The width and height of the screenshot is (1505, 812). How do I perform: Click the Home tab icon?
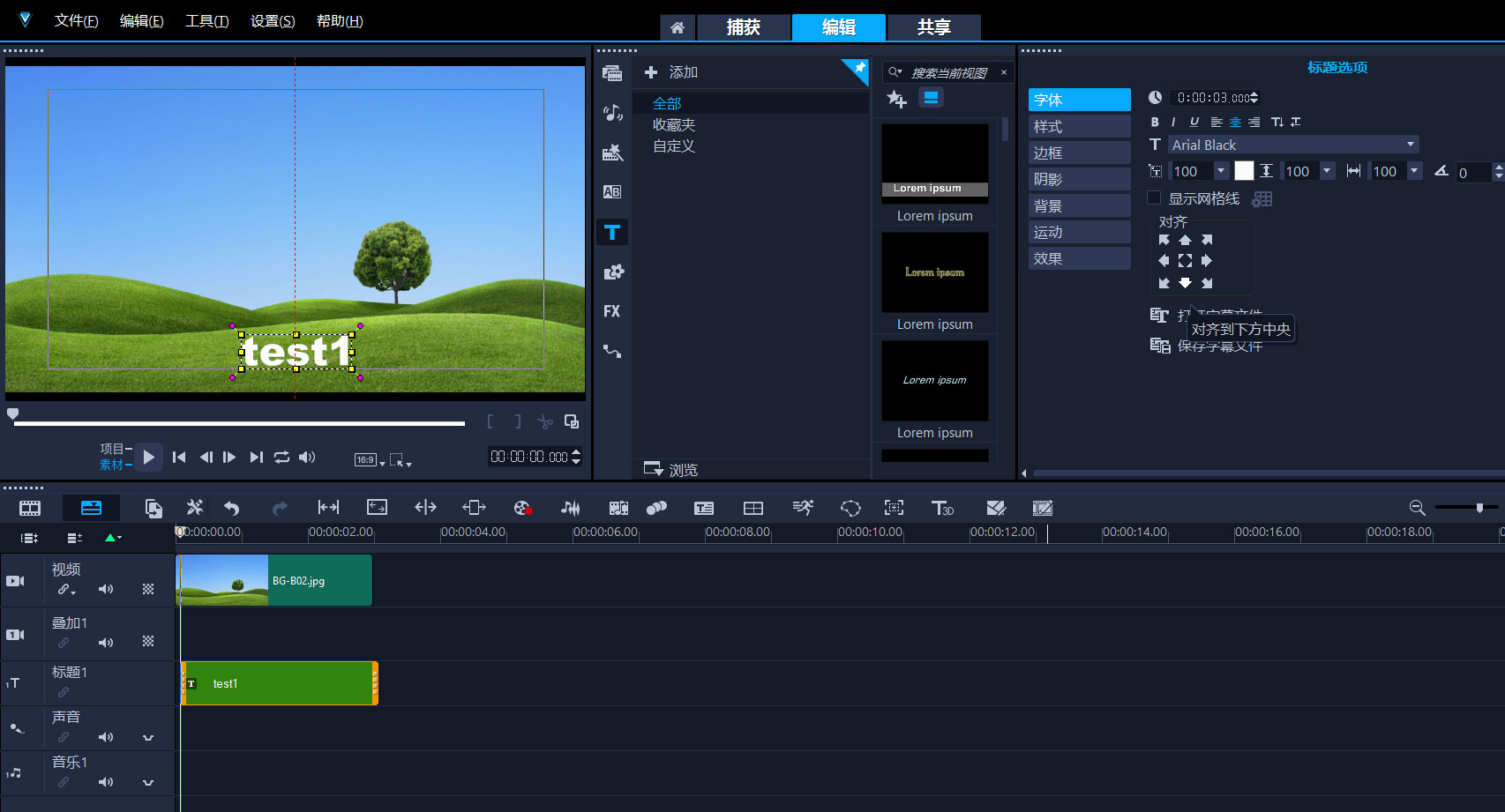point(678,27)
